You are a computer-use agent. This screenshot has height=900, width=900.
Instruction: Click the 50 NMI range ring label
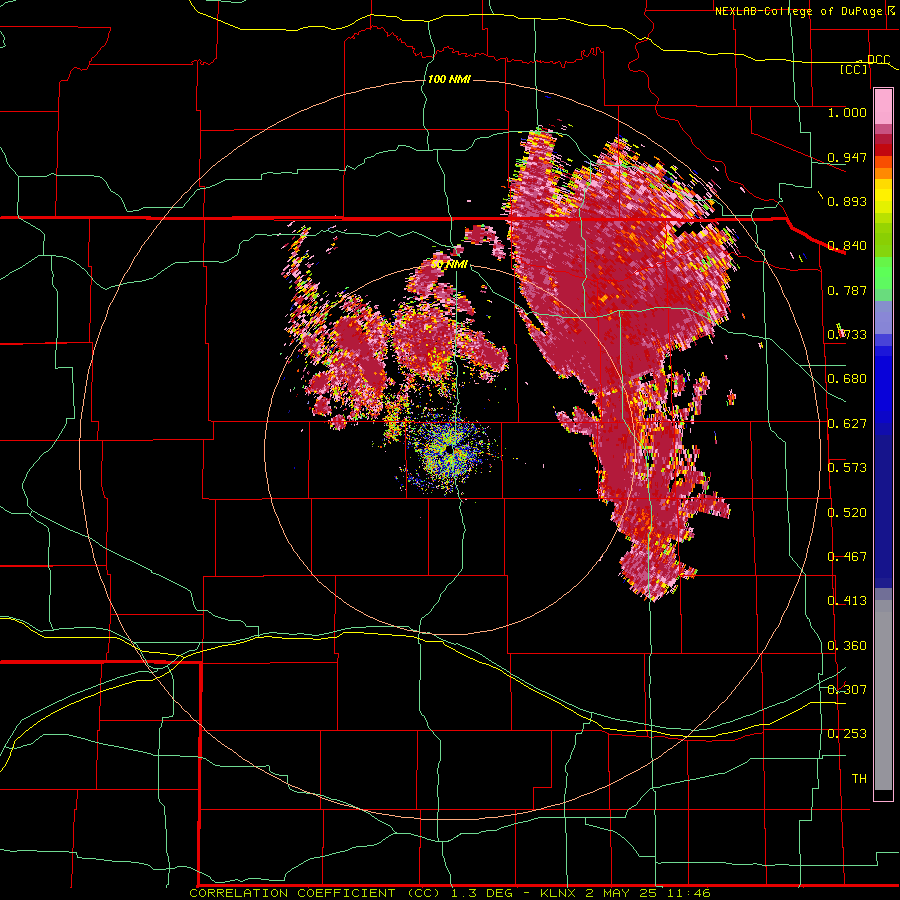click(449, 265)
